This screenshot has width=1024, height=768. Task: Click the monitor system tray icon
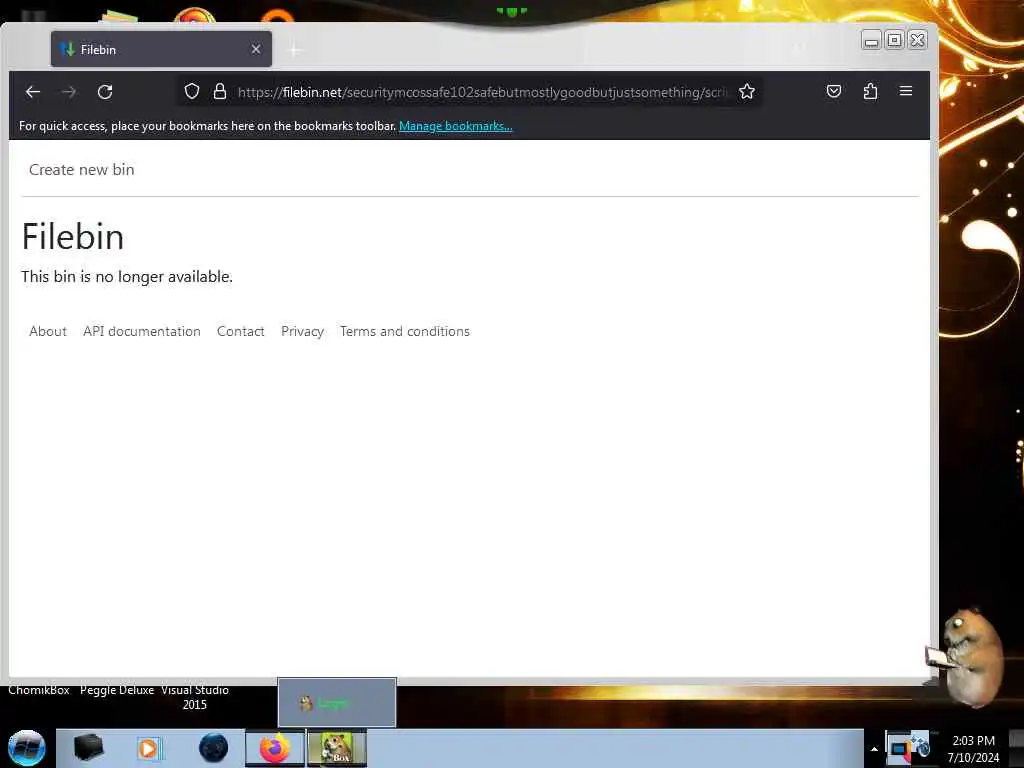point(899,749)
